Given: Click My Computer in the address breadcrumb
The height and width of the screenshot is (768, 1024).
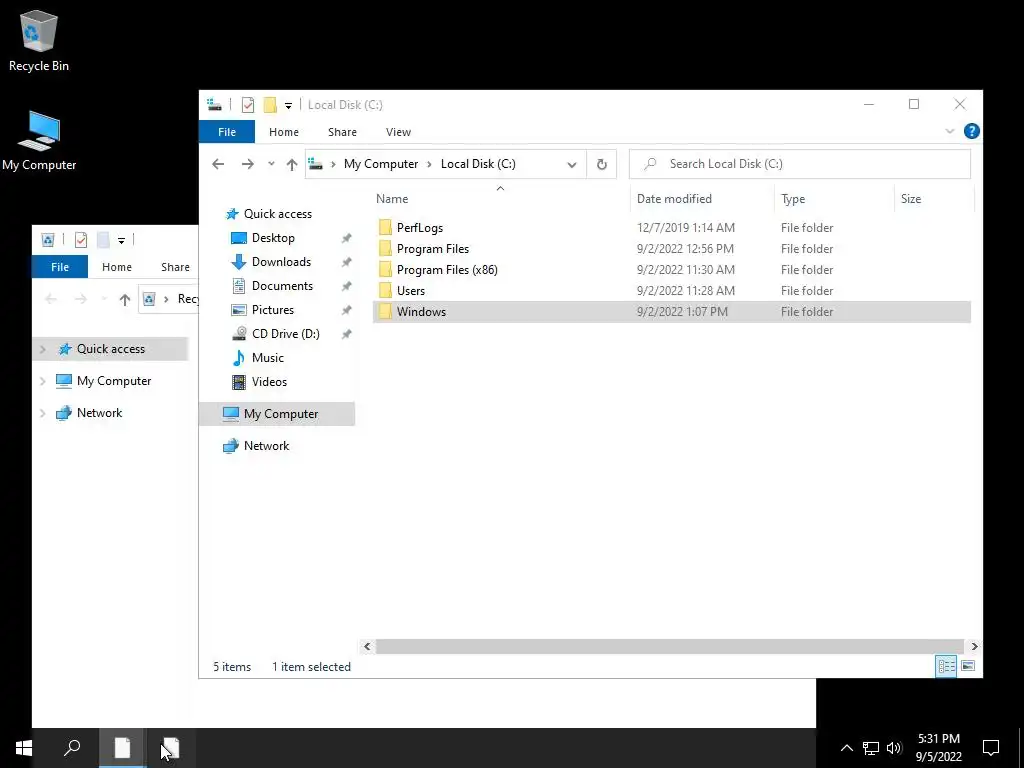Looking at the screenshot, I should 381,164.
